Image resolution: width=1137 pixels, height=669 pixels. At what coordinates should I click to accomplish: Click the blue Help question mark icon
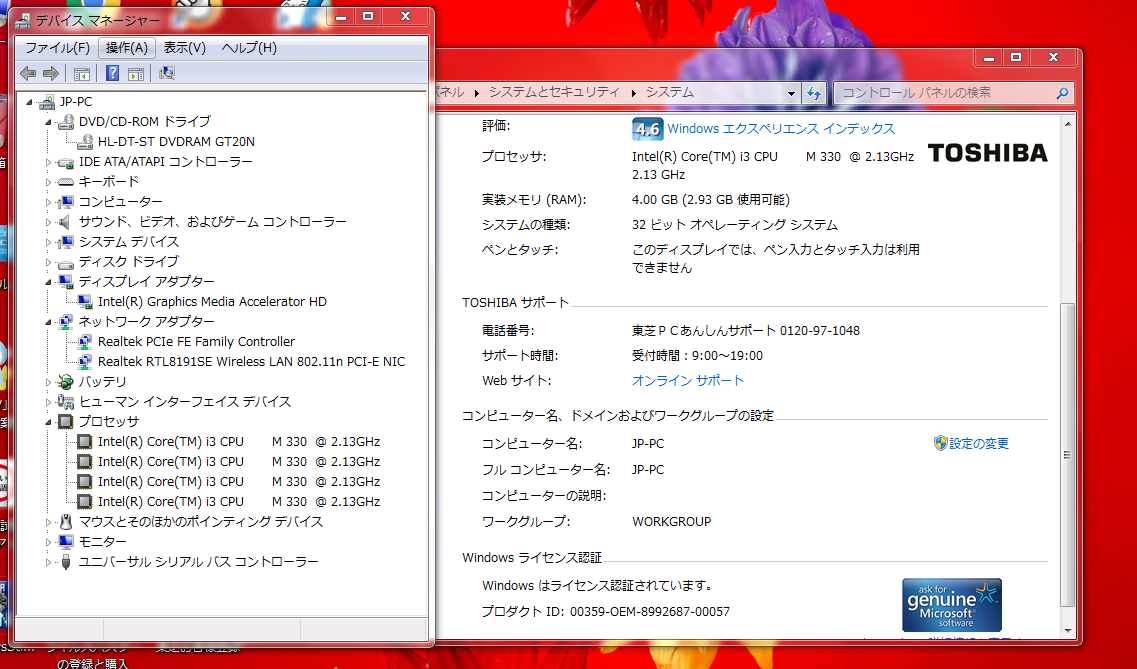pyautogui.click(x=112, y=73)
